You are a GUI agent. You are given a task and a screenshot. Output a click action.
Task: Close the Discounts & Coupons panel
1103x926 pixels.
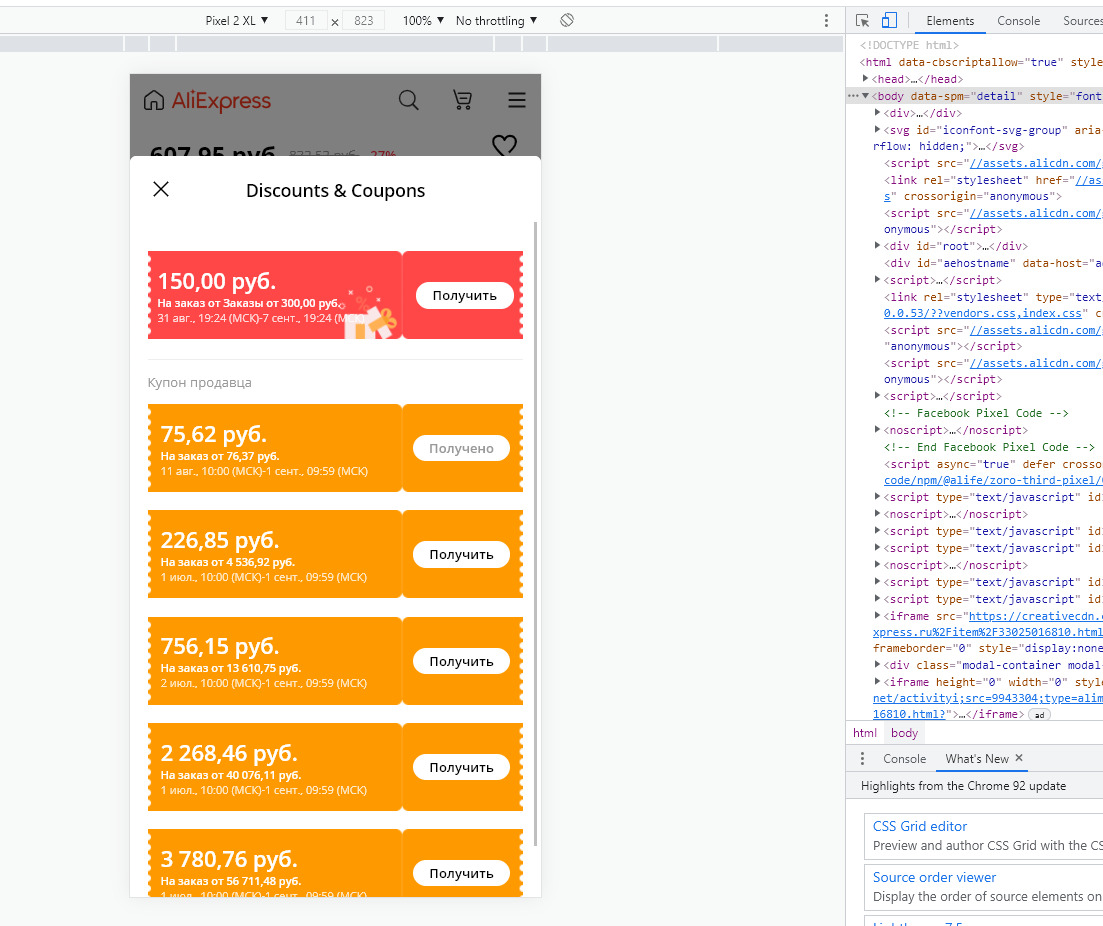(x=161, y=189)
